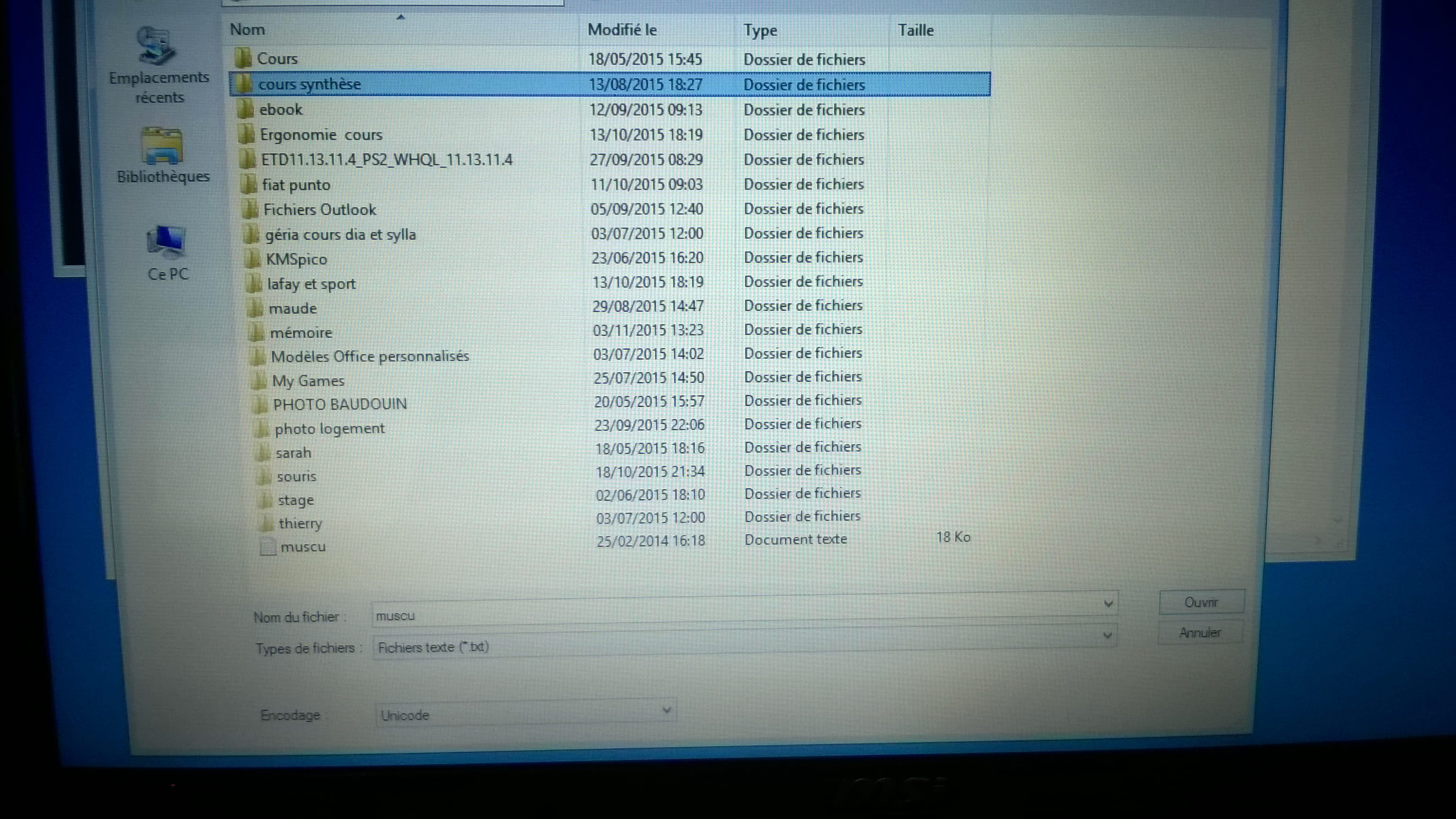Click the stage folder icon

click(265, 500)
